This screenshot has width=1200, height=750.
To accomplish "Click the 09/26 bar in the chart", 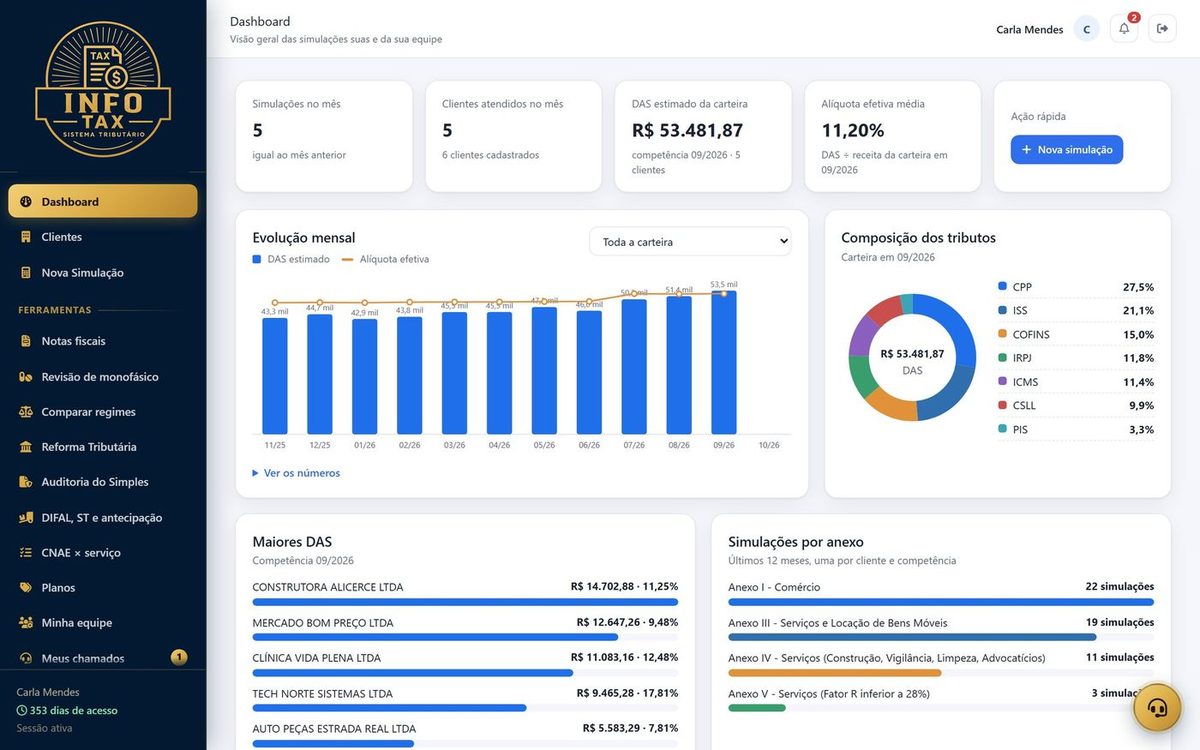I will tap(724, 362).
